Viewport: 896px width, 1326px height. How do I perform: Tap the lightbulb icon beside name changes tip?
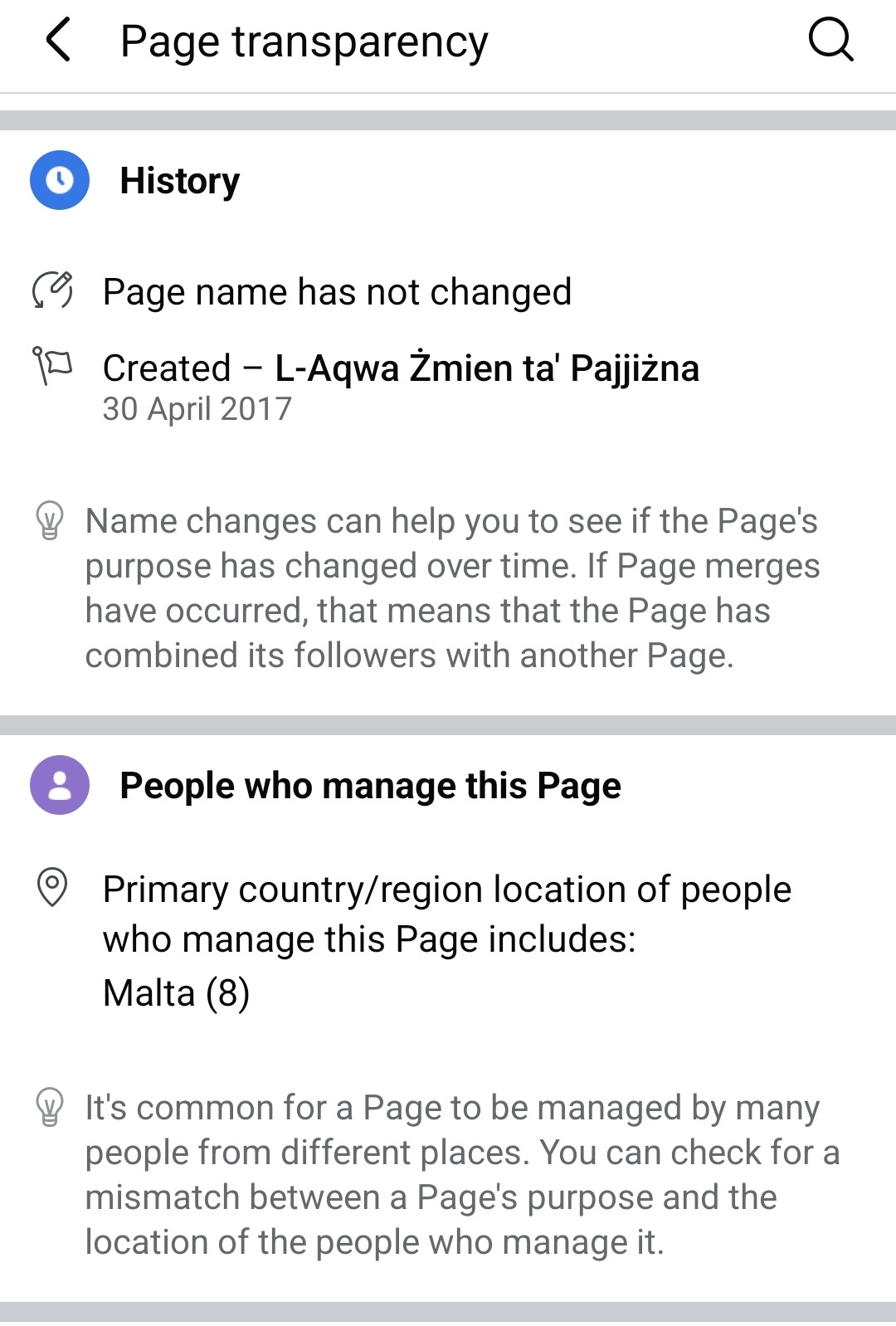tap(50, 520)
